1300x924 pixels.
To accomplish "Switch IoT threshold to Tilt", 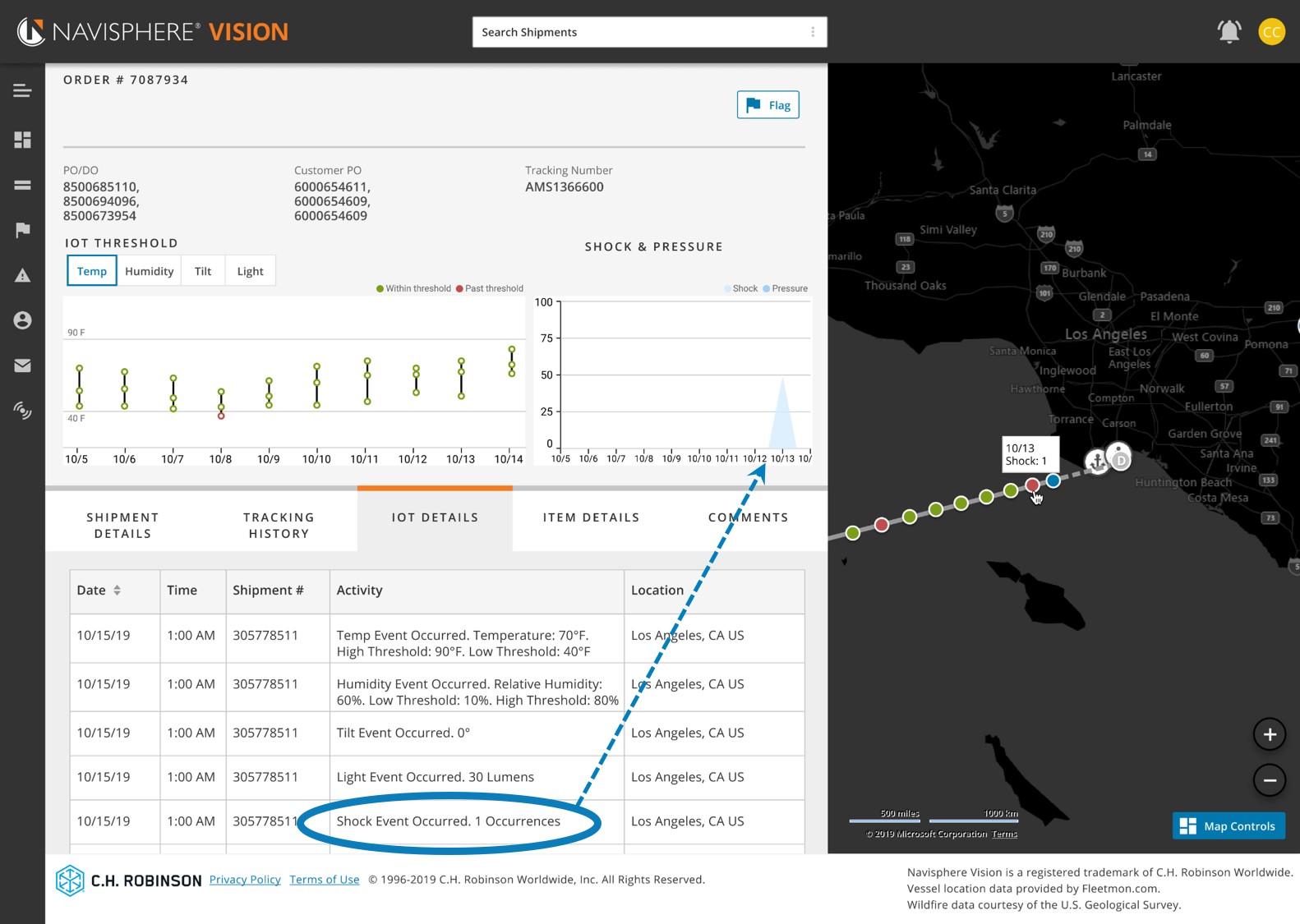I will tap(203, 271).
